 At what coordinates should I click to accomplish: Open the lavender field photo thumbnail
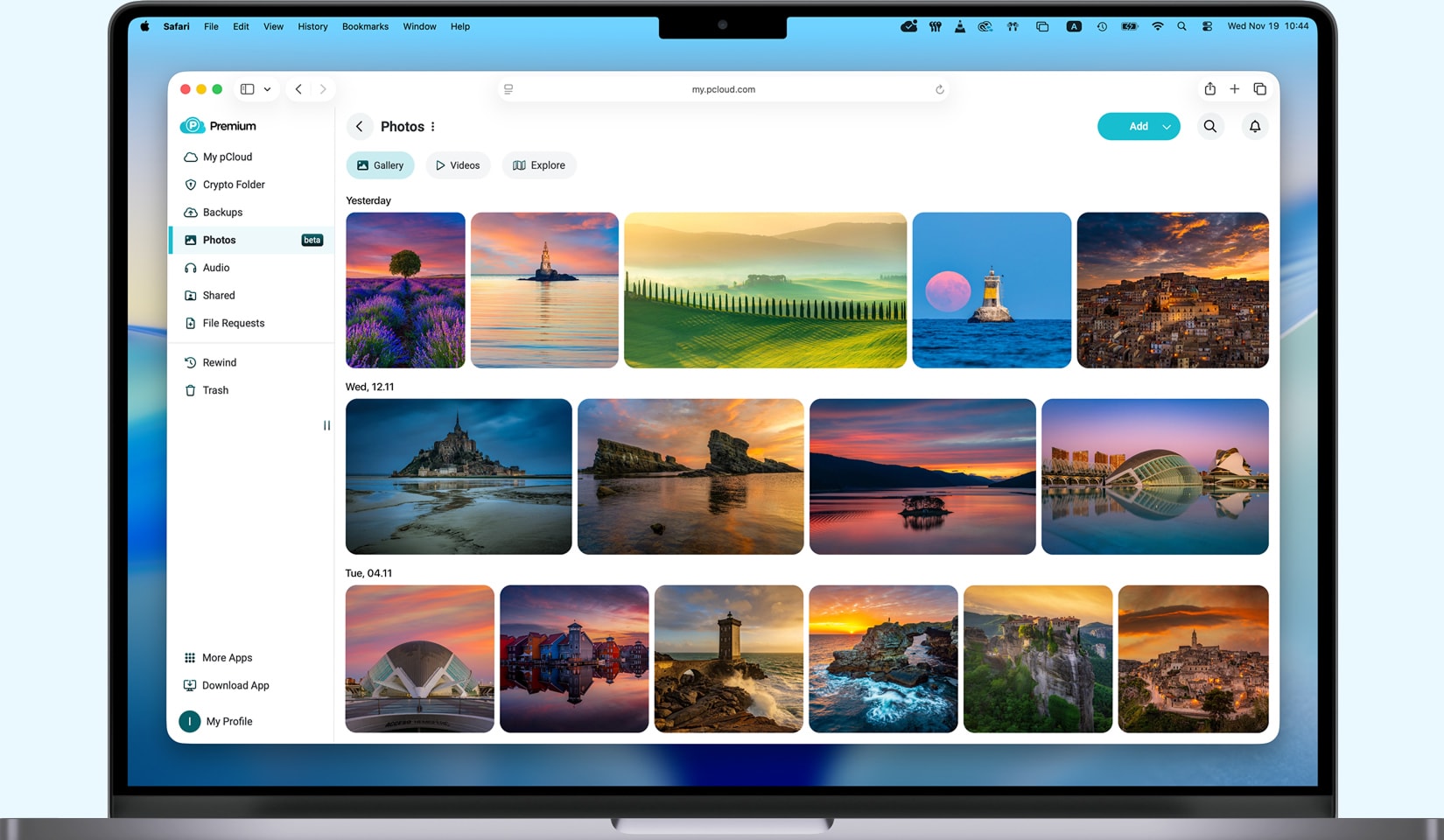[405, 290]
